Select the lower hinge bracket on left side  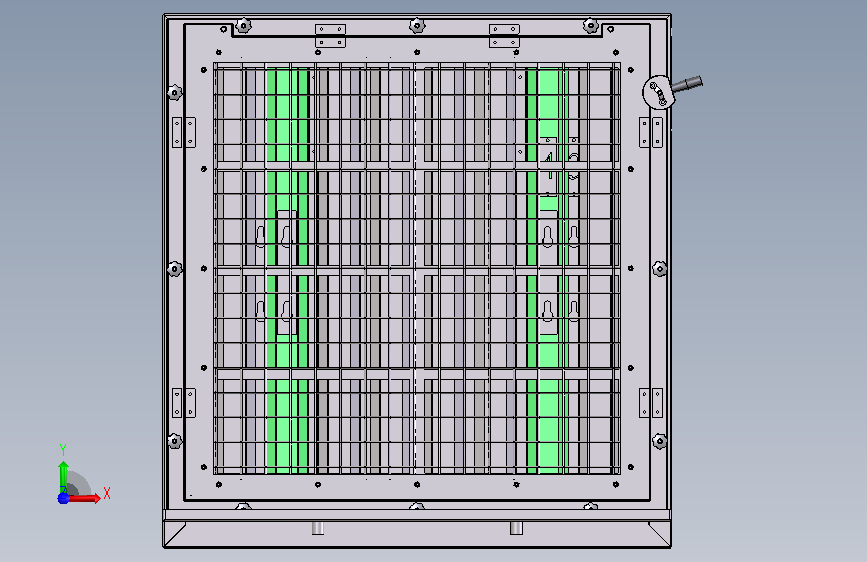click(x=184, y=403)
